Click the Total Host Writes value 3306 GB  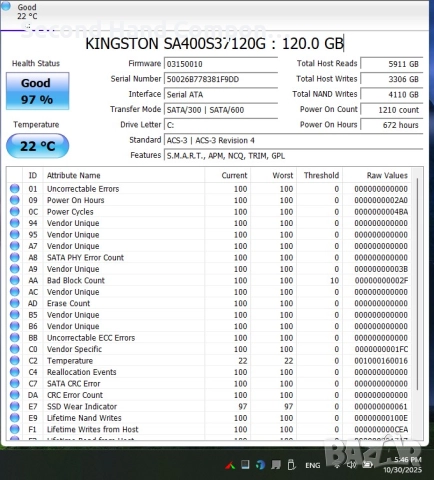tap(392, 79)
